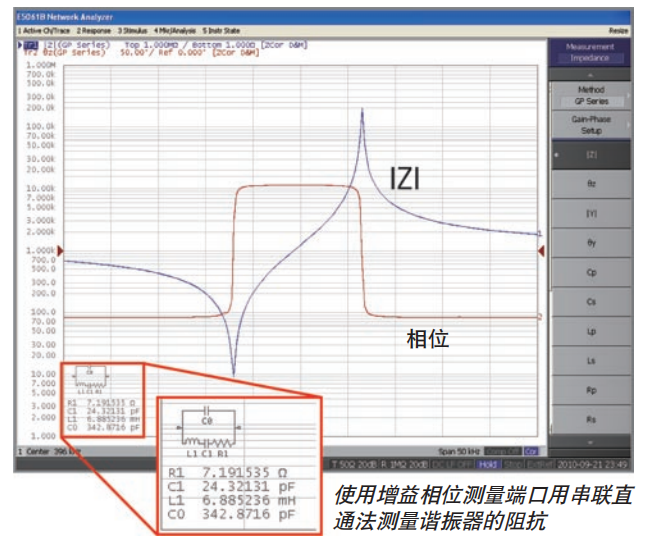This screenshot has width=653, height=545.
Task: Choose the Cs parameter softkey
Action: (x=590, y=300)
